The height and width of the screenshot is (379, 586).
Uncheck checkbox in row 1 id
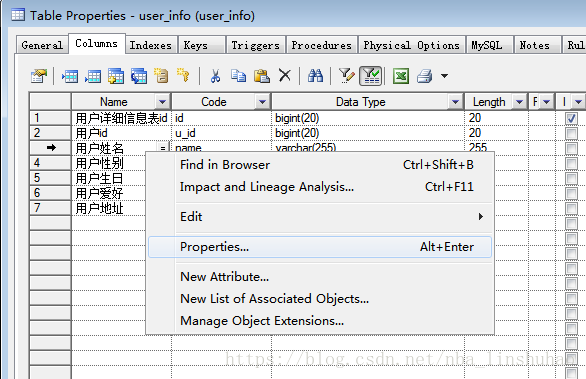(x=571, y=118)
